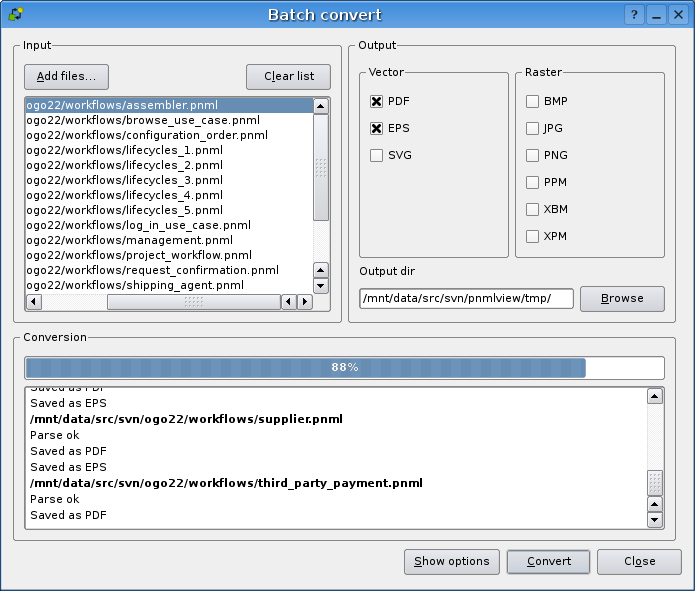Click the application icon in title bar
This screenshot has height=591, width=695.
(x=16, y=15)
